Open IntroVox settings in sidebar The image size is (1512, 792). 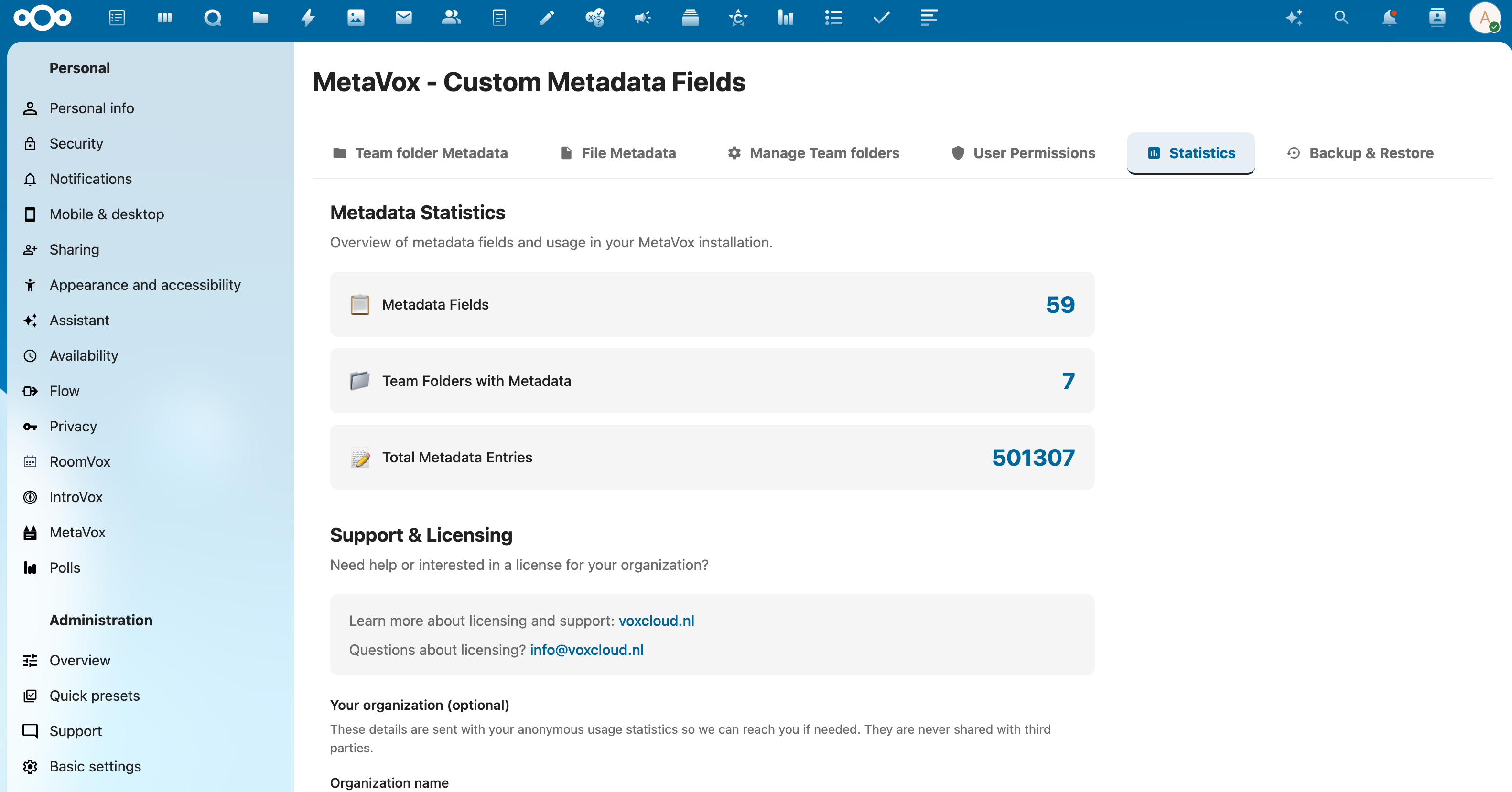[x=150, y=497]
